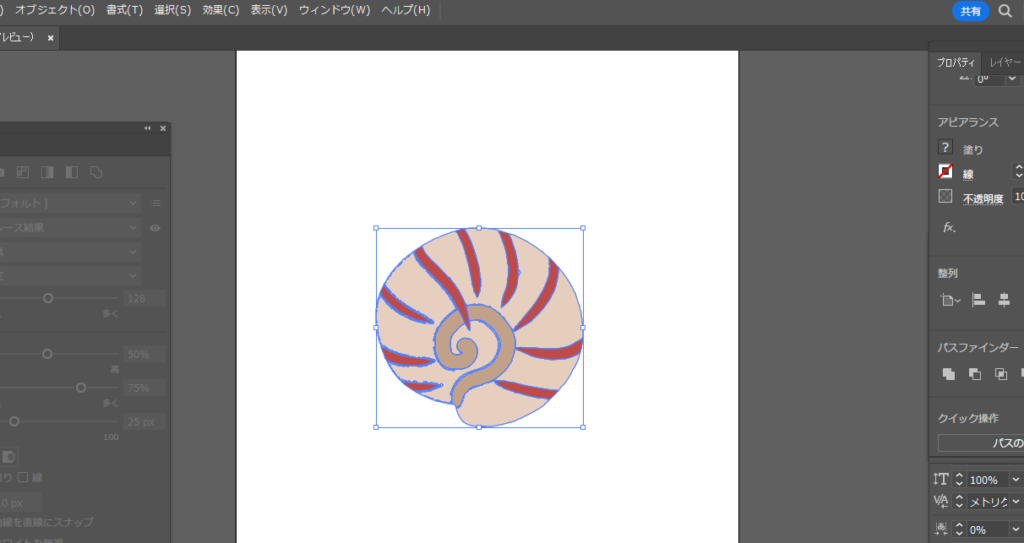
Task: Toggle the trace result eye icon
Action: pos(155,228)
